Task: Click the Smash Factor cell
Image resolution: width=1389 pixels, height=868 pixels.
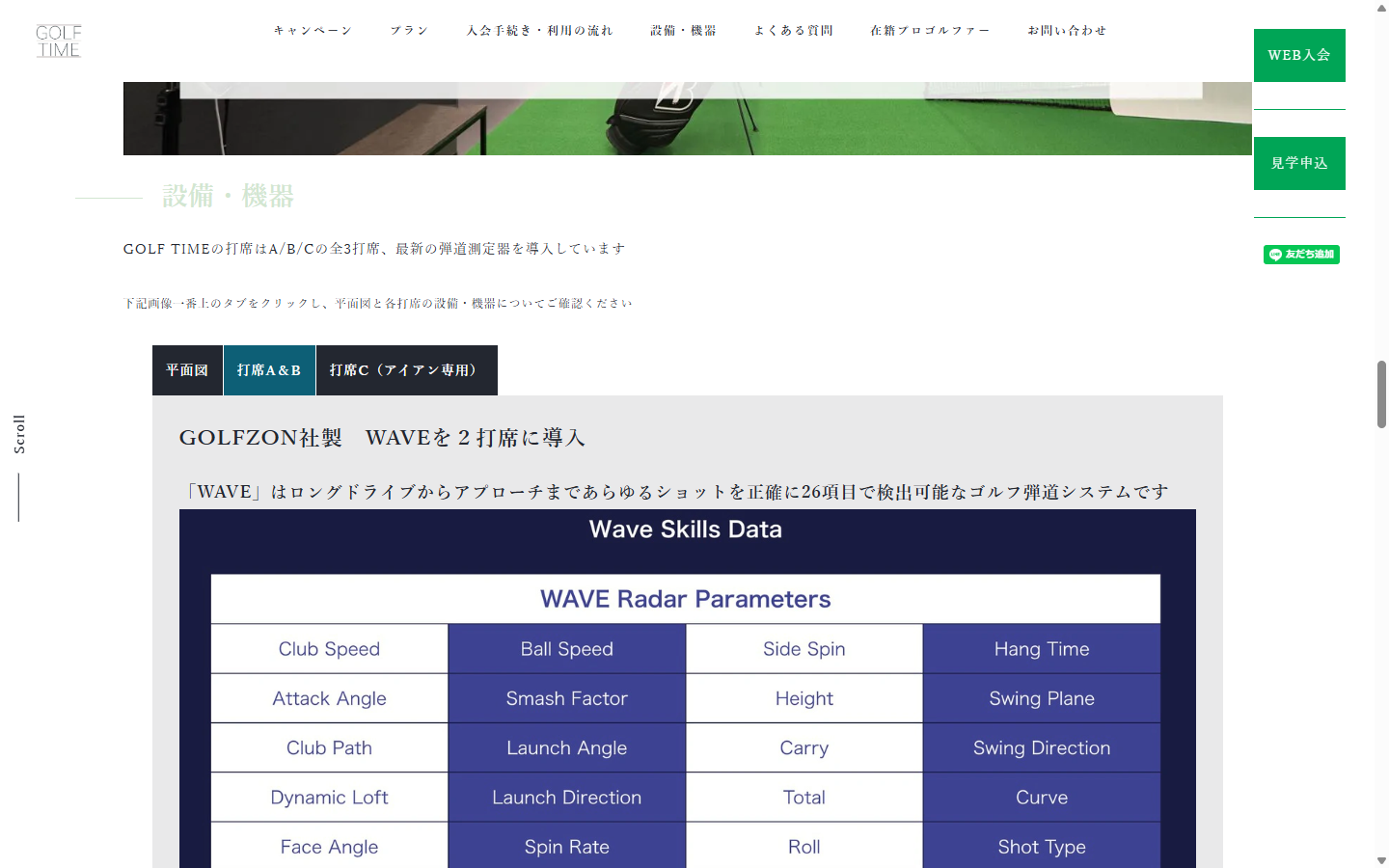Action: pos(567,698)
